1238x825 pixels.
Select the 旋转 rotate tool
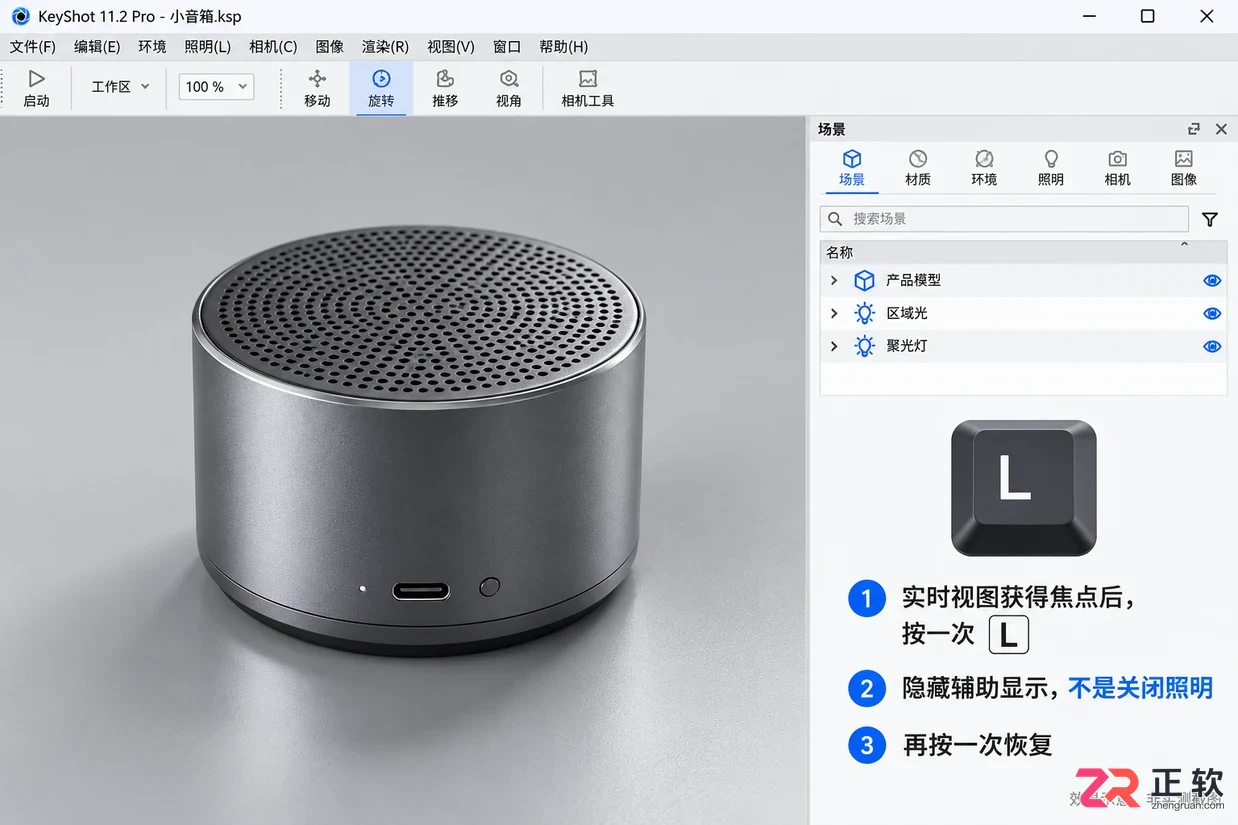381,88
